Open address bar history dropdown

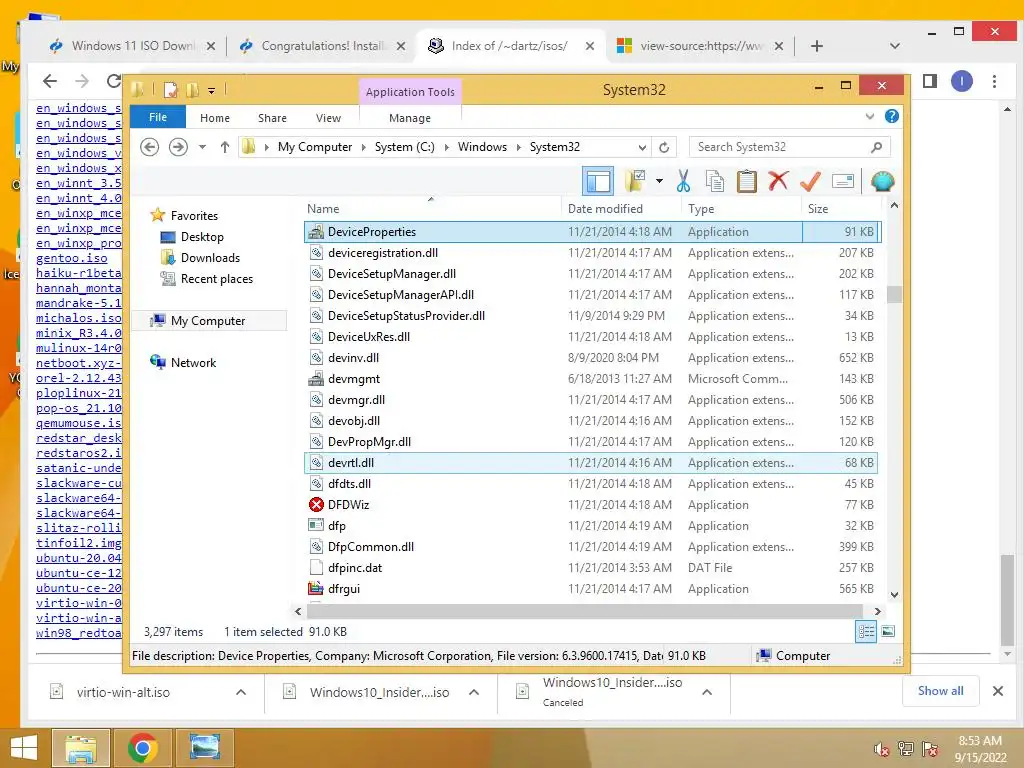[x=642, y=148]
